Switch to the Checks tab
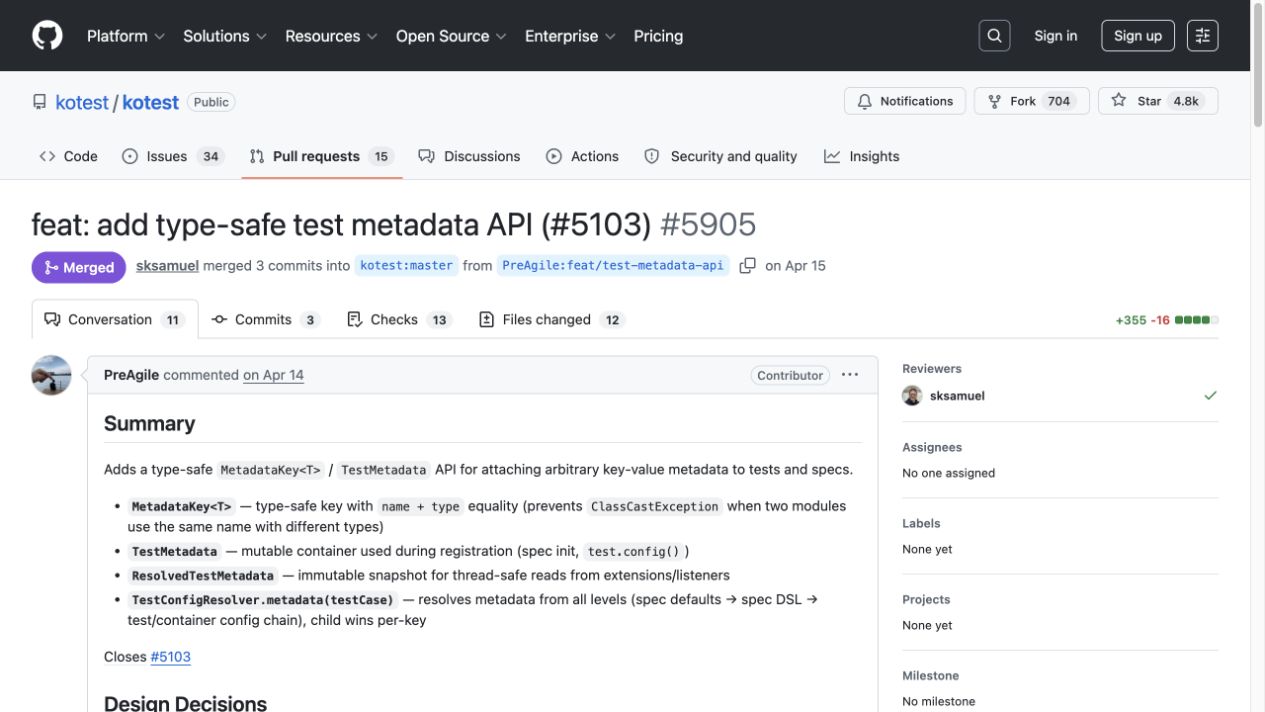 click(x=400, y=320)
